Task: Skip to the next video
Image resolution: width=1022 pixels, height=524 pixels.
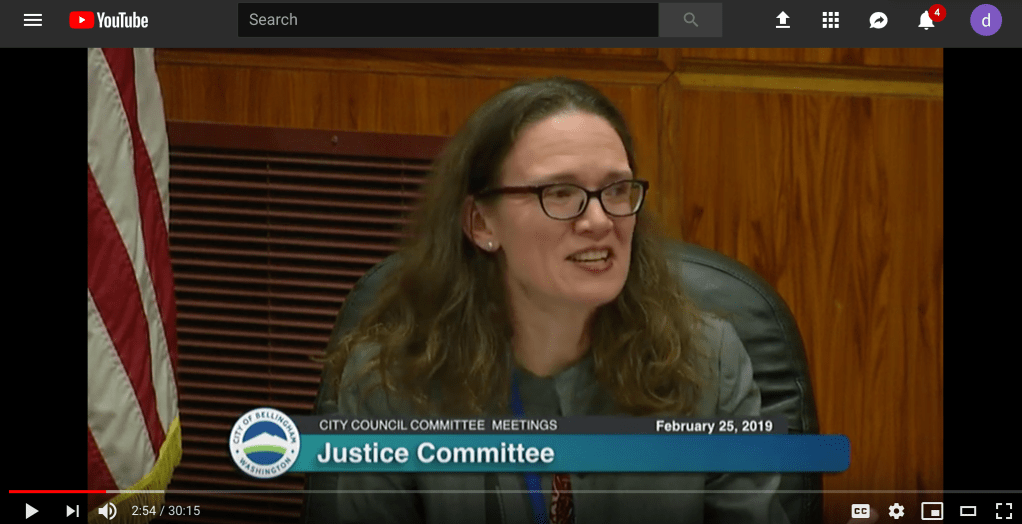Action: 72,511
